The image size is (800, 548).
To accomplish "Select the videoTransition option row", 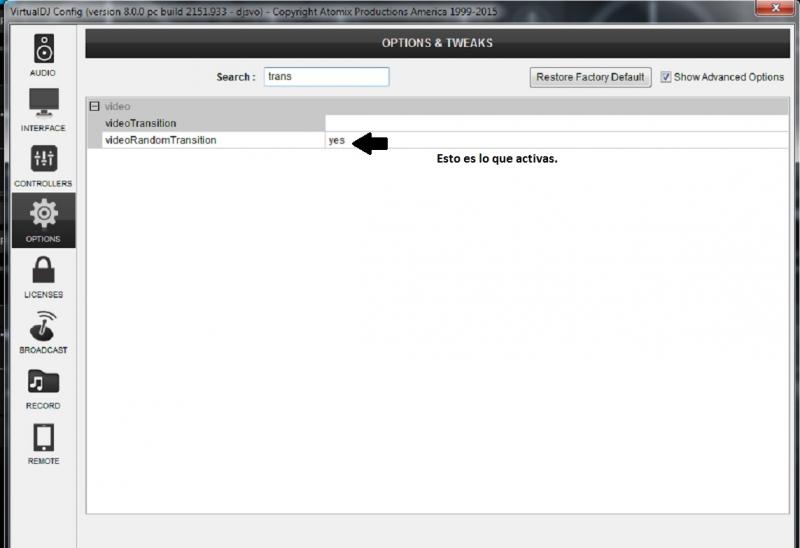I will tap(439, 123).
